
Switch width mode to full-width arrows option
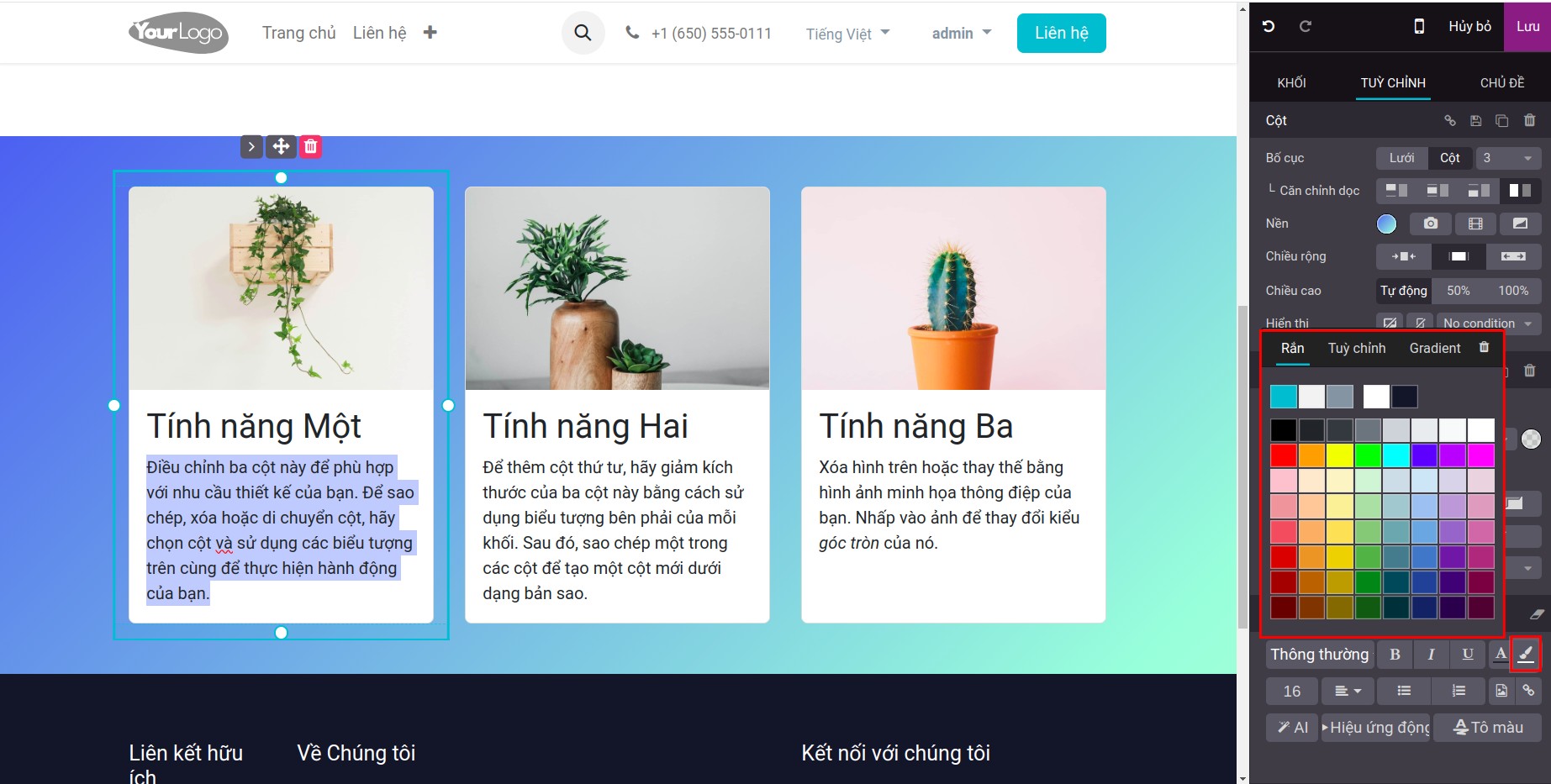(1513, 256)
